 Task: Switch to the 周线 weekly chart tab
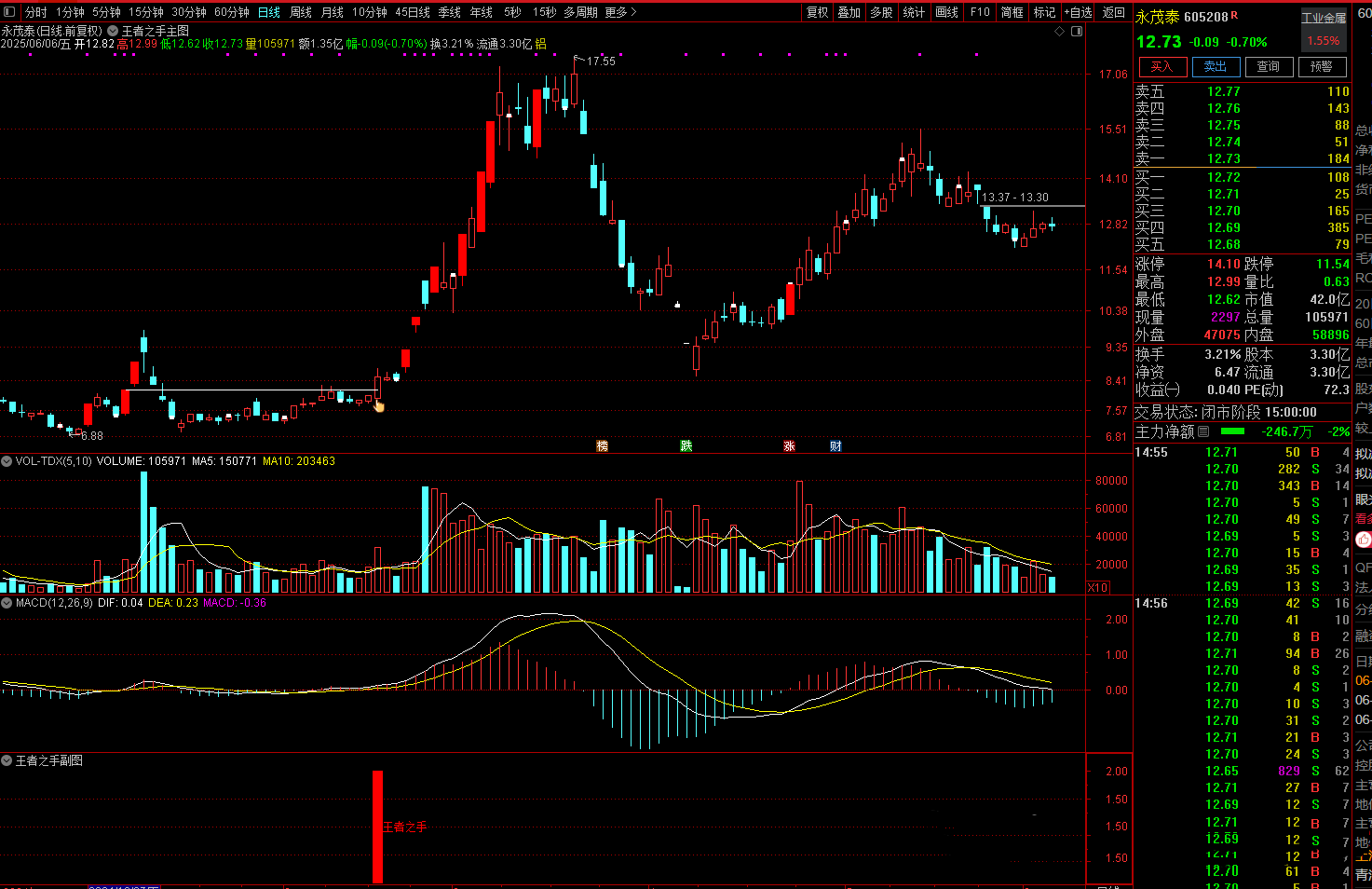pyautogui.click(x=301, y=12)
